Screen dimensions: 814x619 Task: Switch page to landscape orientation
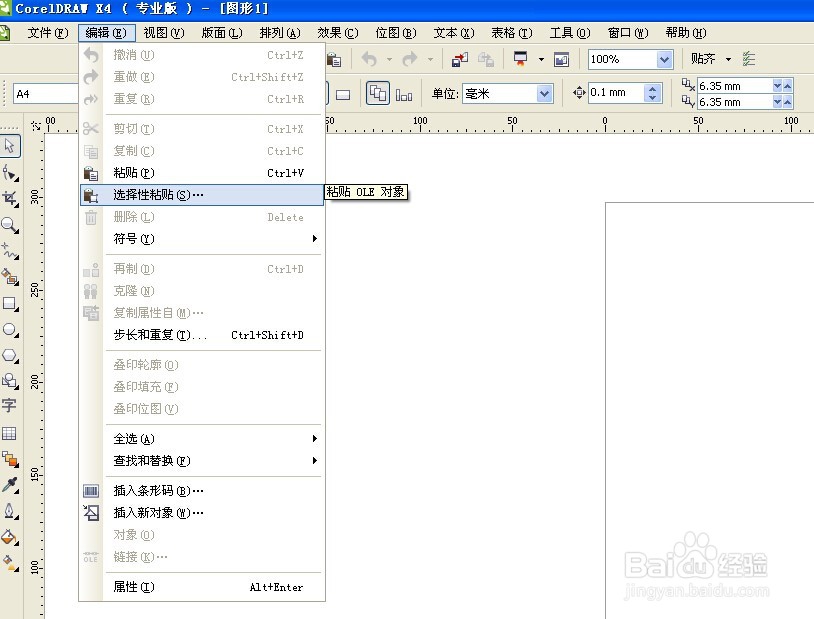343,95
